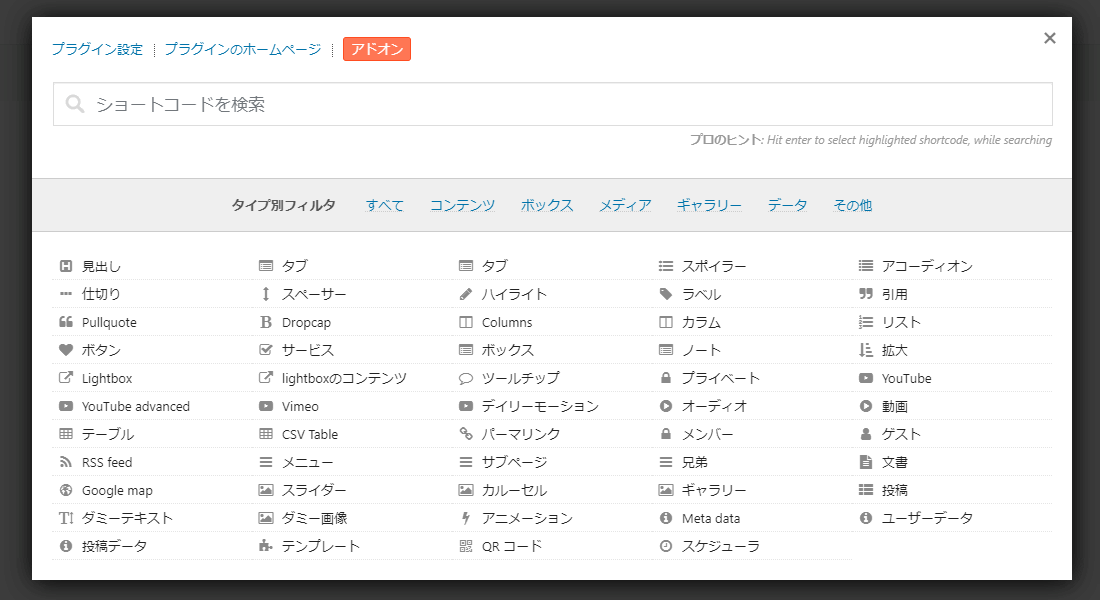
Task: Click the QR コード icon
Action: (x=466, y=546)
